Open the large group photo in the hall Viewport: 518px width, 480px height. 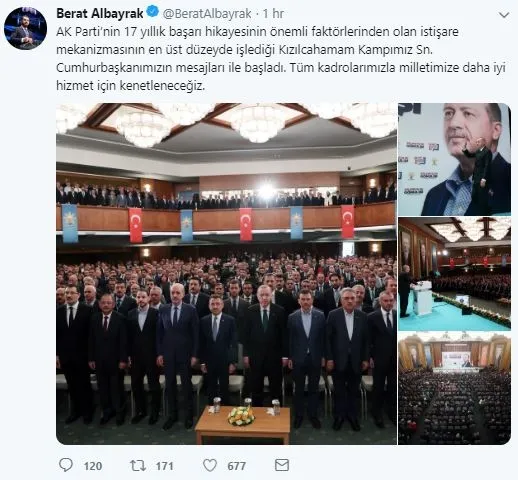[x=226, y=274]
